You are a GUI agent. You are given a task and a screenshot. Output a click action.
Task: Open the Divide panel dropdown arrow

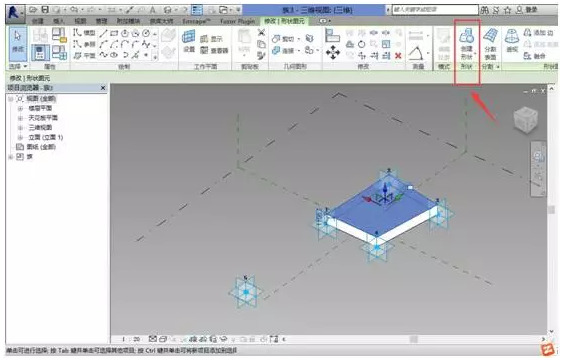coord(498,67)
